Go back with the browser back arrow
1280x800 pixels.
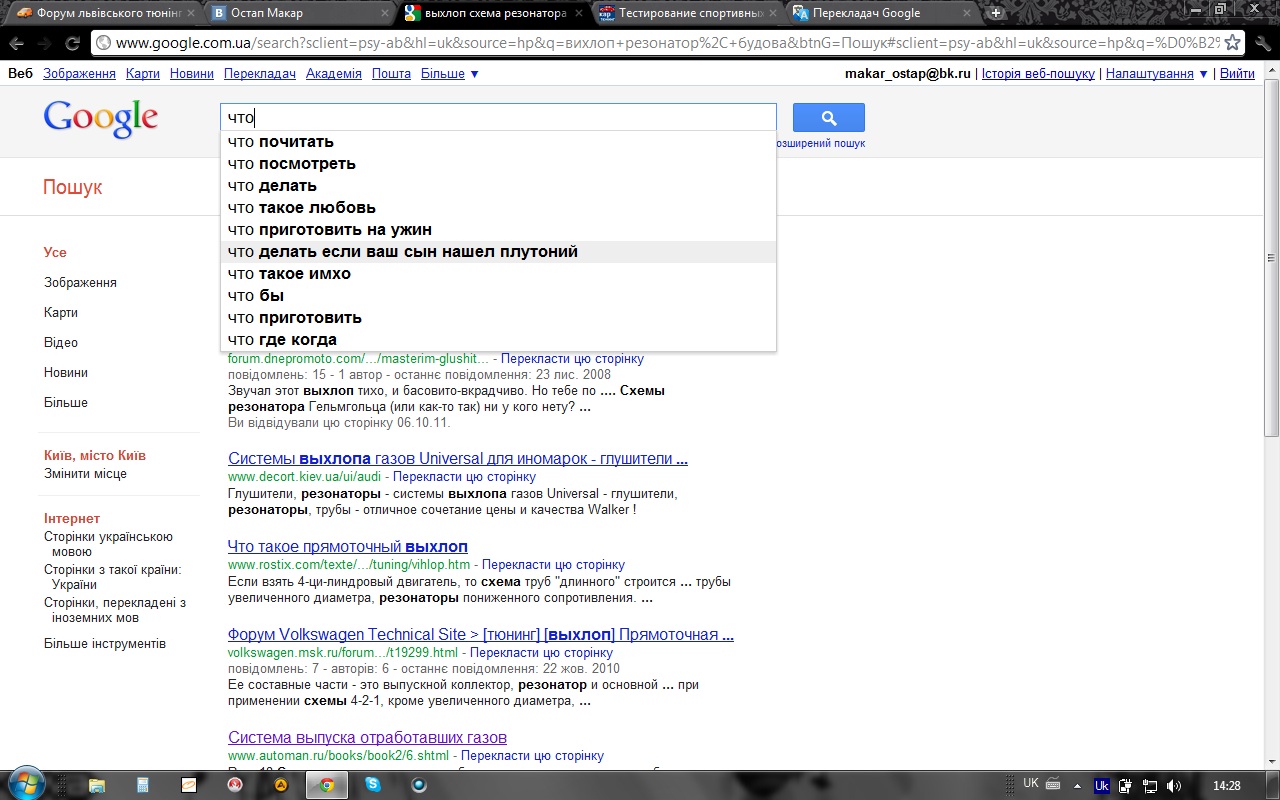(x=17, y=44)
